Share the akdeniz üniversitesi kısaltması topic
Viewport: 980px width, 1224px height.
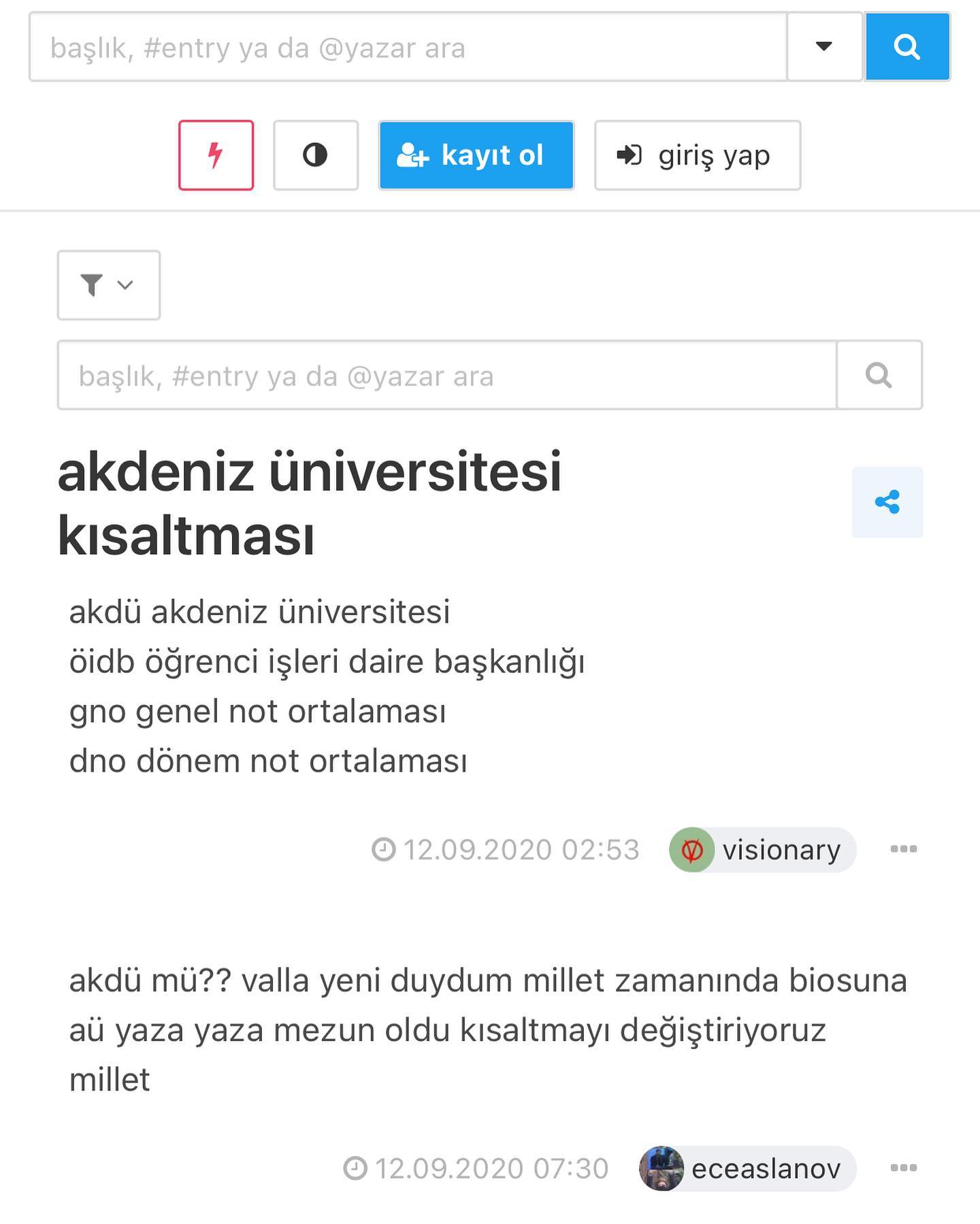[x=887, y=502]
